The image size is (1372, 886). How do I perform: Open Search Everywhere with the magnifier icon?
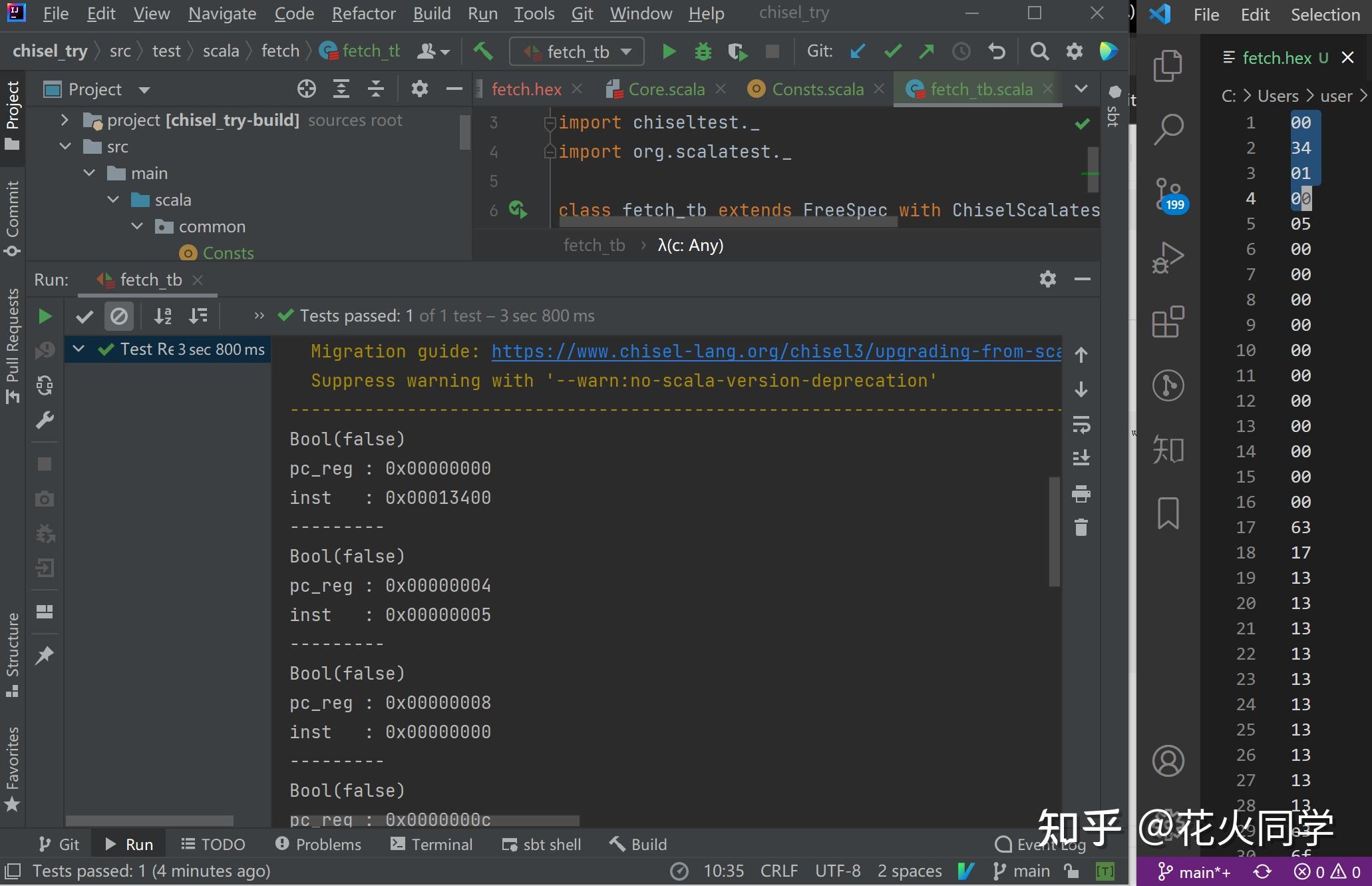click(x=1039, y=51)
